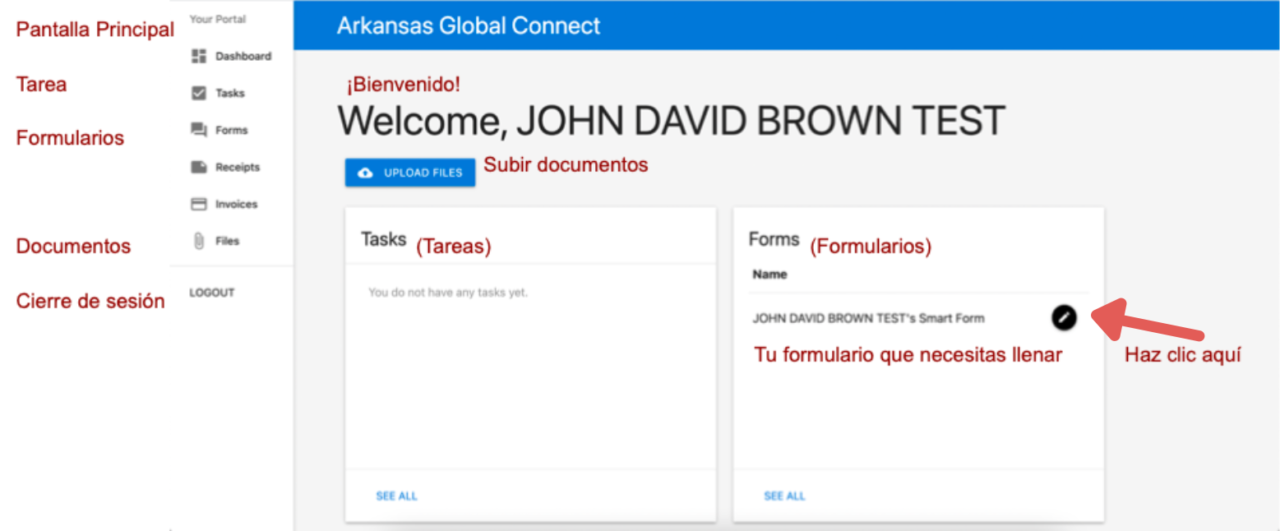This screenshot has height=531, width=1280.
Task: Click JOHN DAVID BROWN TEST's Smart Form row
Action: pyautogui.click(x=918, y=318)
